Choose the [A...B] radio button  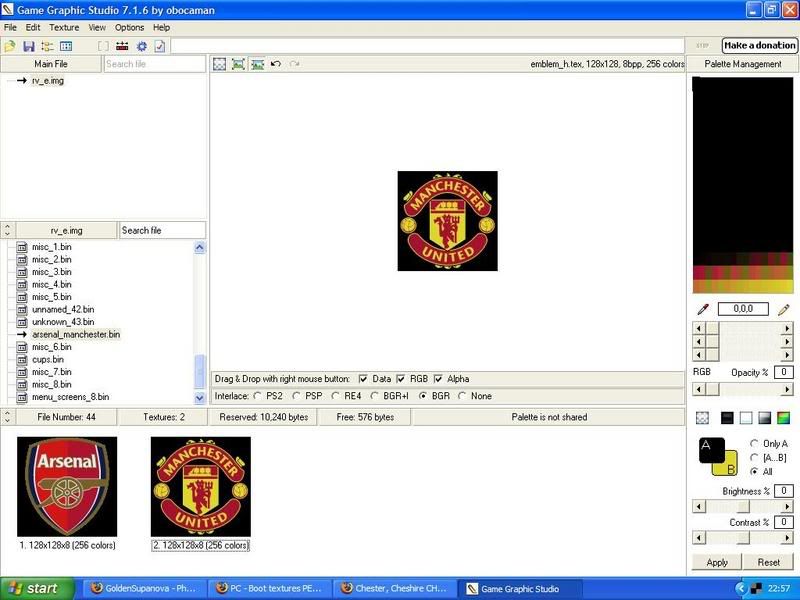(x=755, y=458)
